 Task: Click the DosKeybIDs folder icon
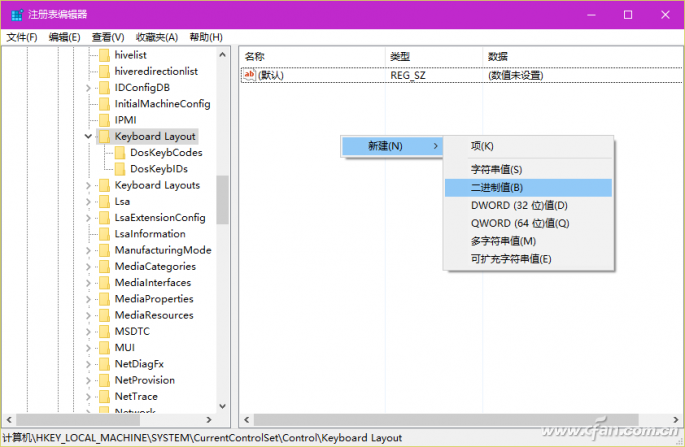[120, 169]
